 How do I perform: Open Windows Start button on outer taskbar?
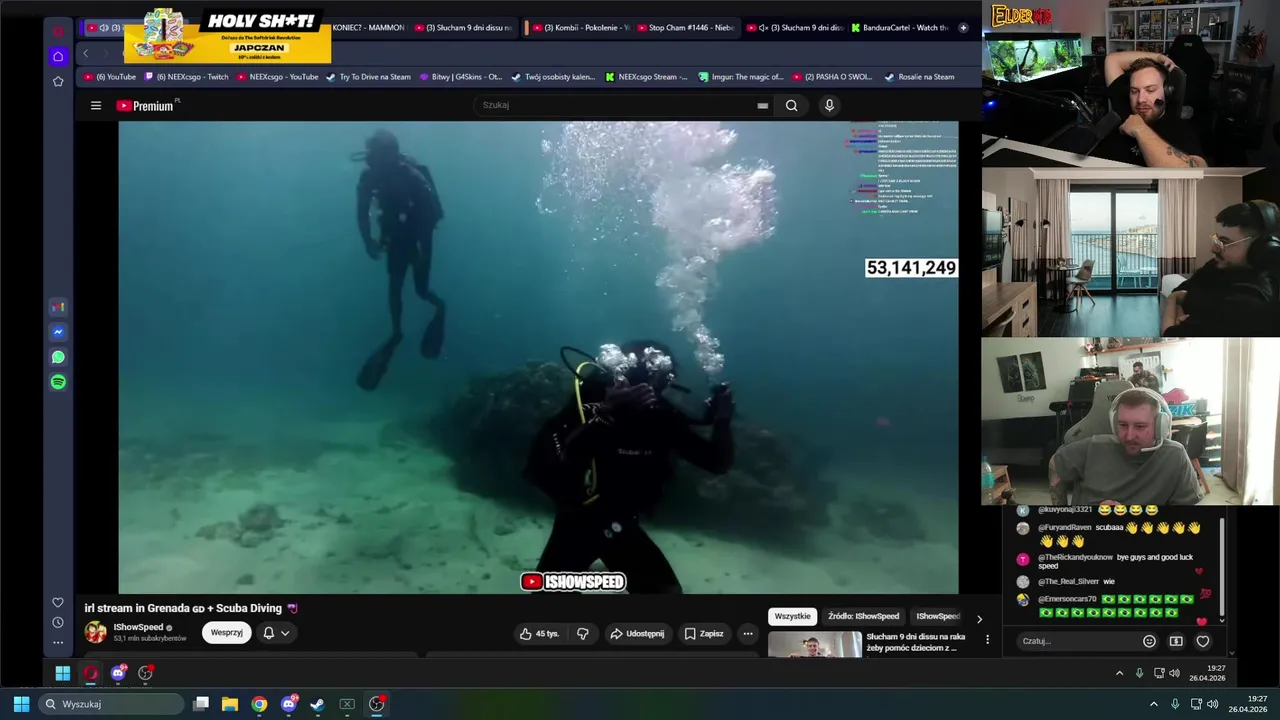[x=21, y=704]
